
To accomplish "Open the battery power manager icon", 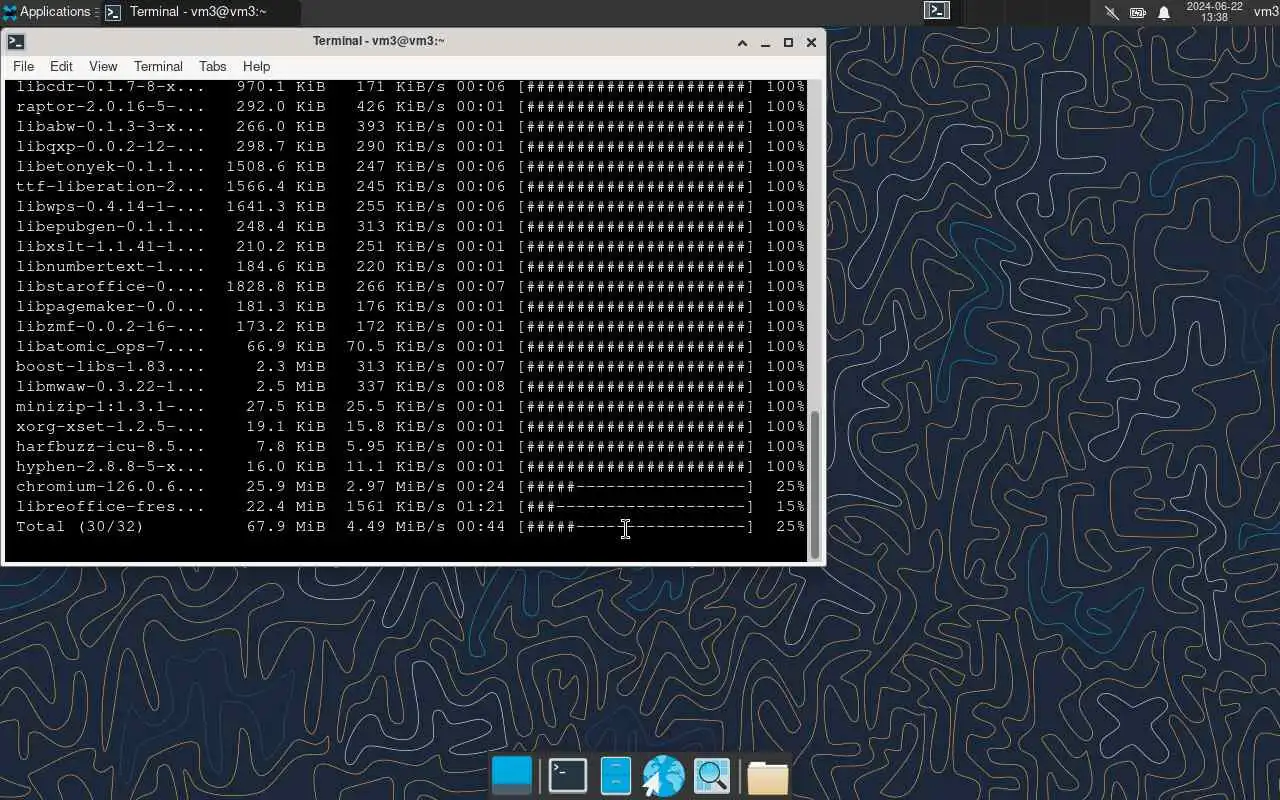I will (1138, 13).
